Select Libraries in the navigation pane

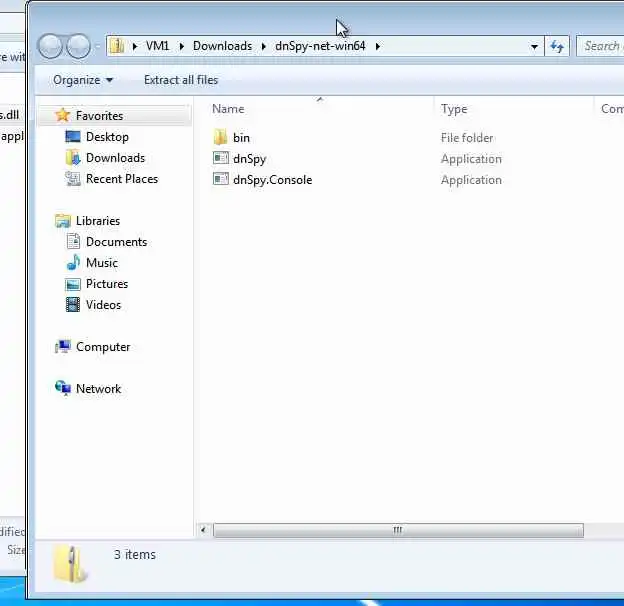coord(98,221)
